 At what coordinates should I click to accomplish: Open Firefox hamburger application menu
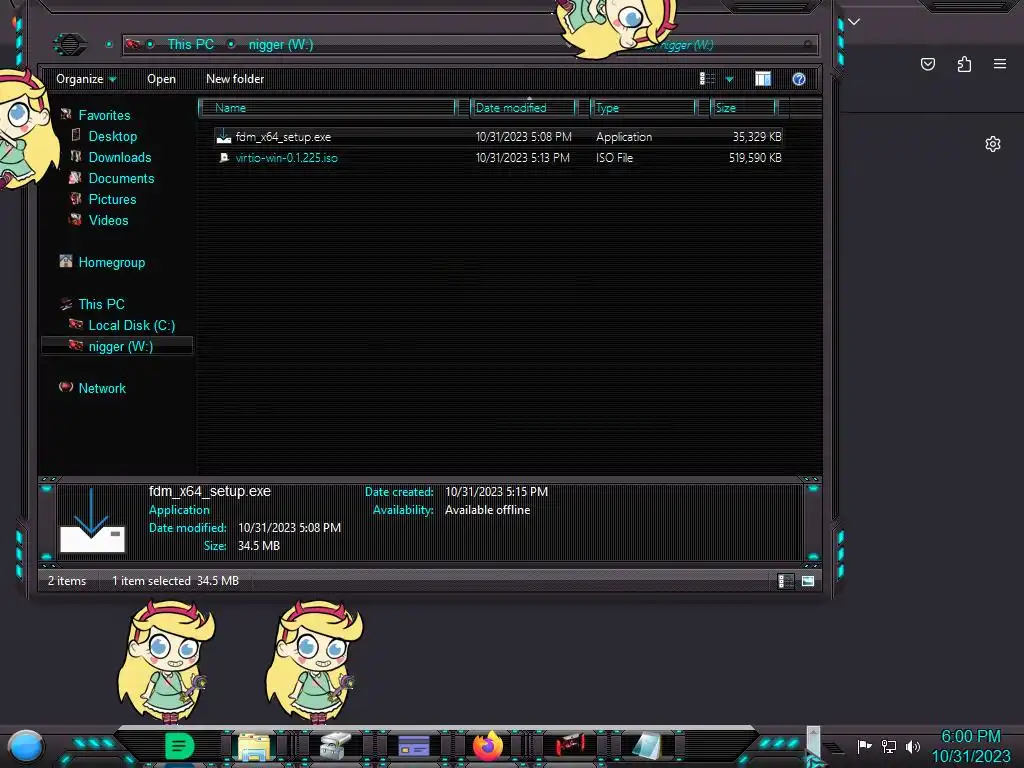pos(1000,64)
